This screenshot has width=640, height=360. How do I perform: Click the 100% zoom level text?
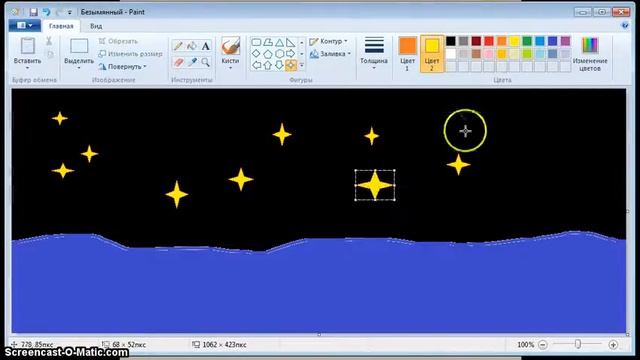click(x=525, y=345)
